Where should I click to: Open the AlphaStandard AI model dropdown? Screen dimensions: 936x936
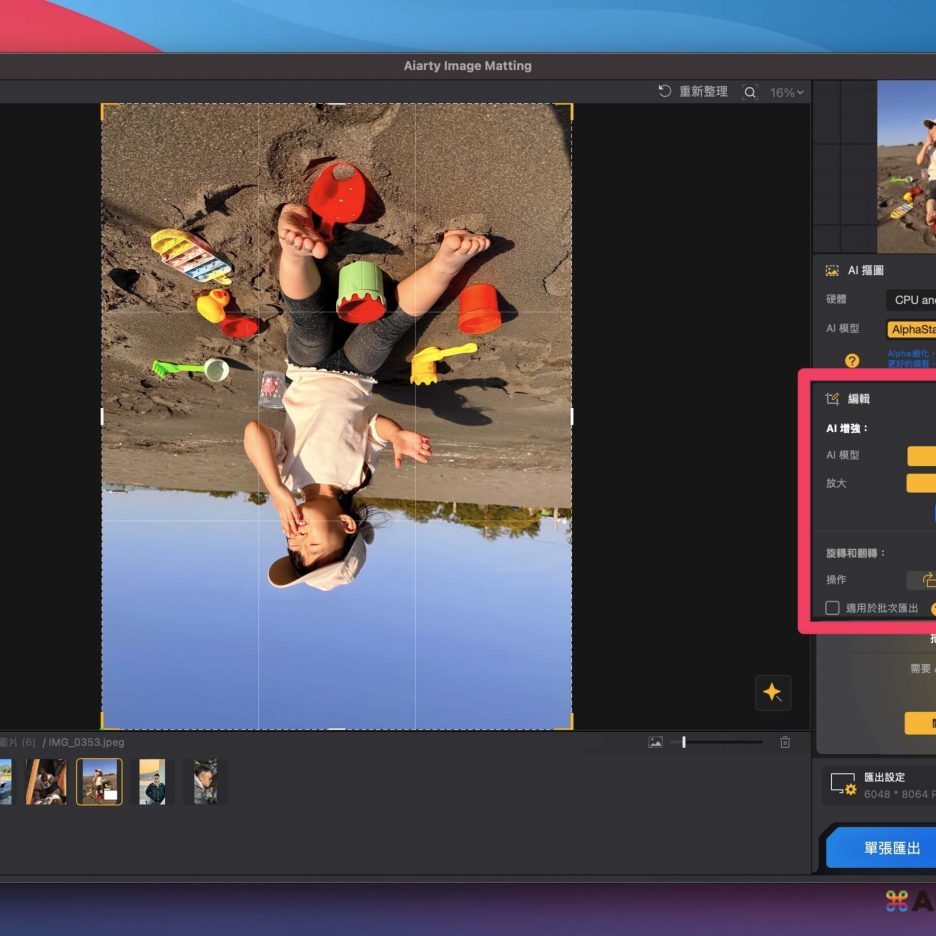pyautogui.click(x=911, y=329)
